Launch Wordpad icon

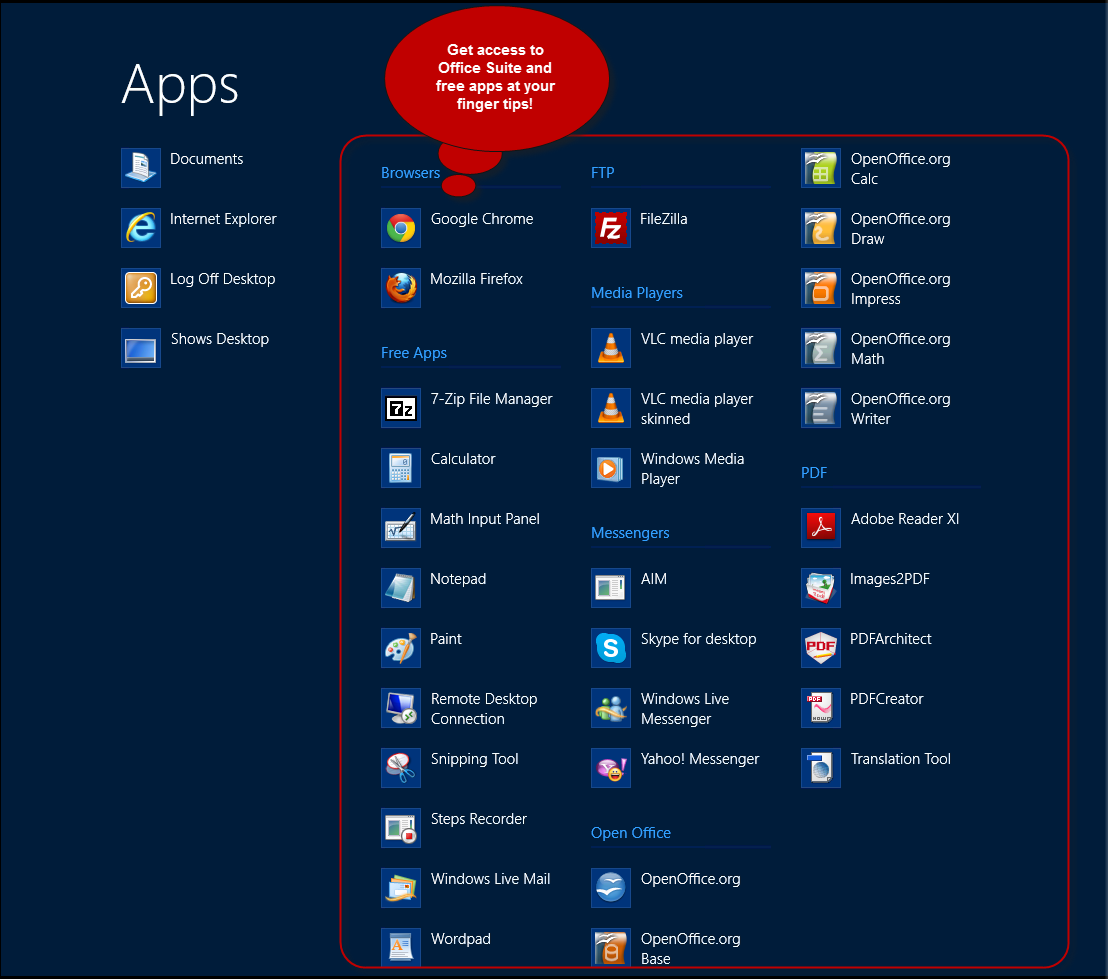401,948
